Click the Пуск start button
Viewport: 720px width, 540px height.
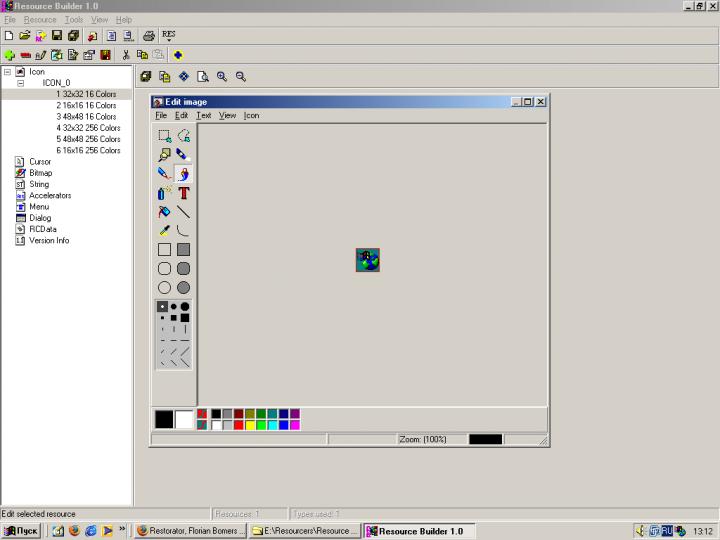[x=21, y=531]
